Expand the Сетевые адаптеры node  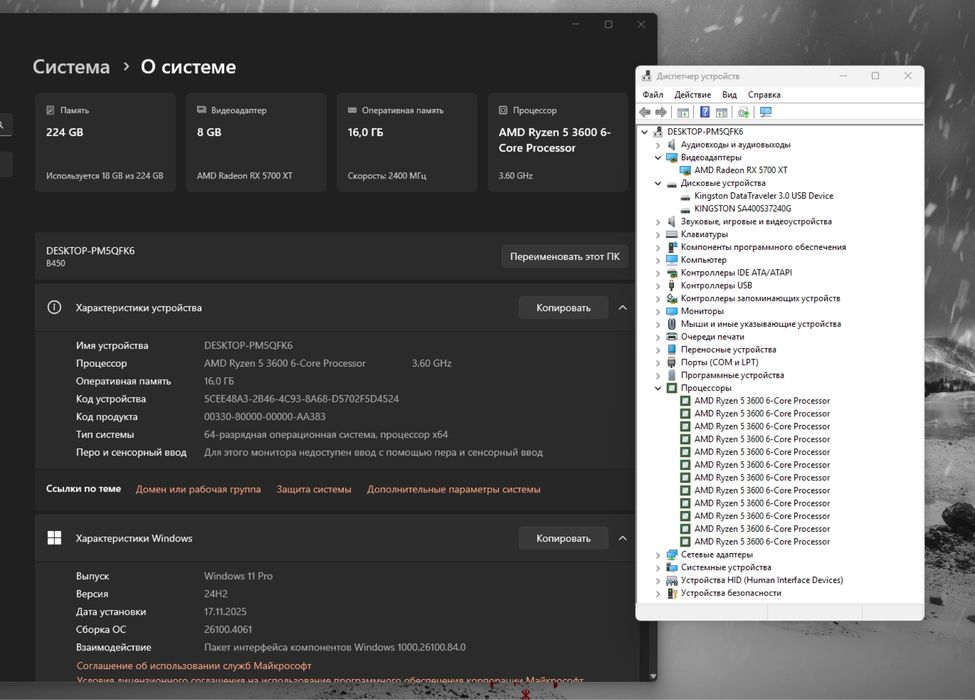(658, 555)
